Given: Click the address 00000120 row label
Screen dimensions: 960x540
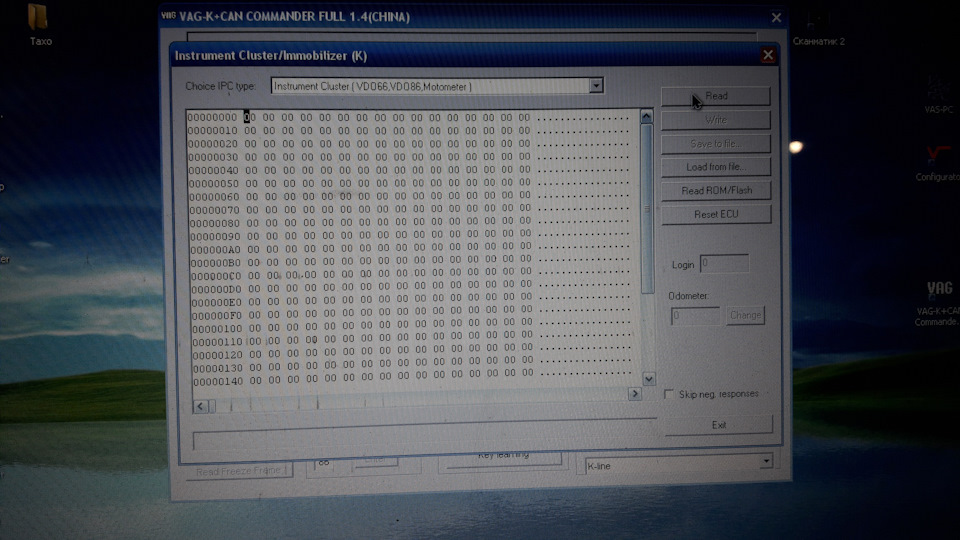Looking at the screenshot, I should coord(218,355).
